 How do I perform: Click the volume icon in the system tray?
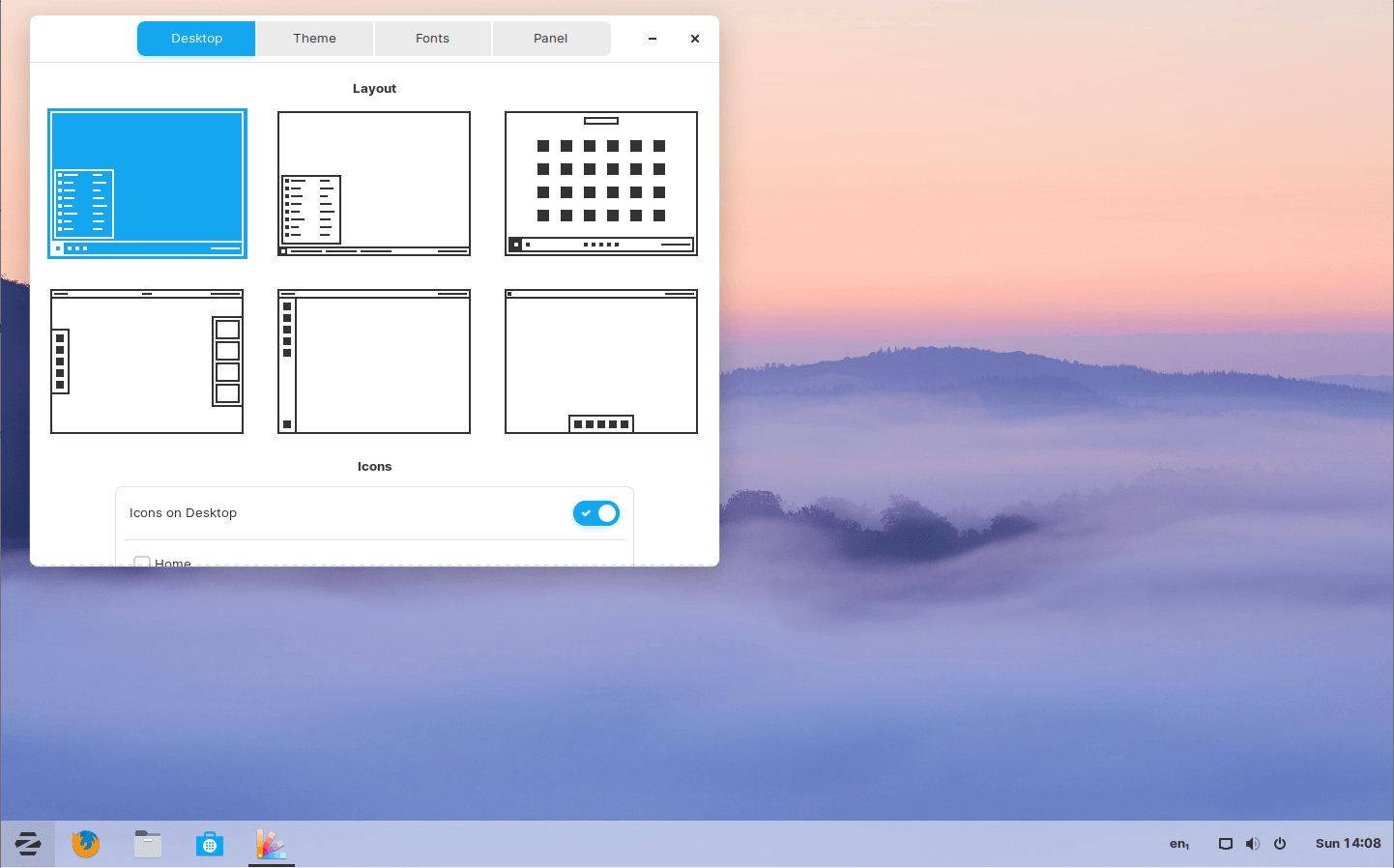tap(1253, 843)
